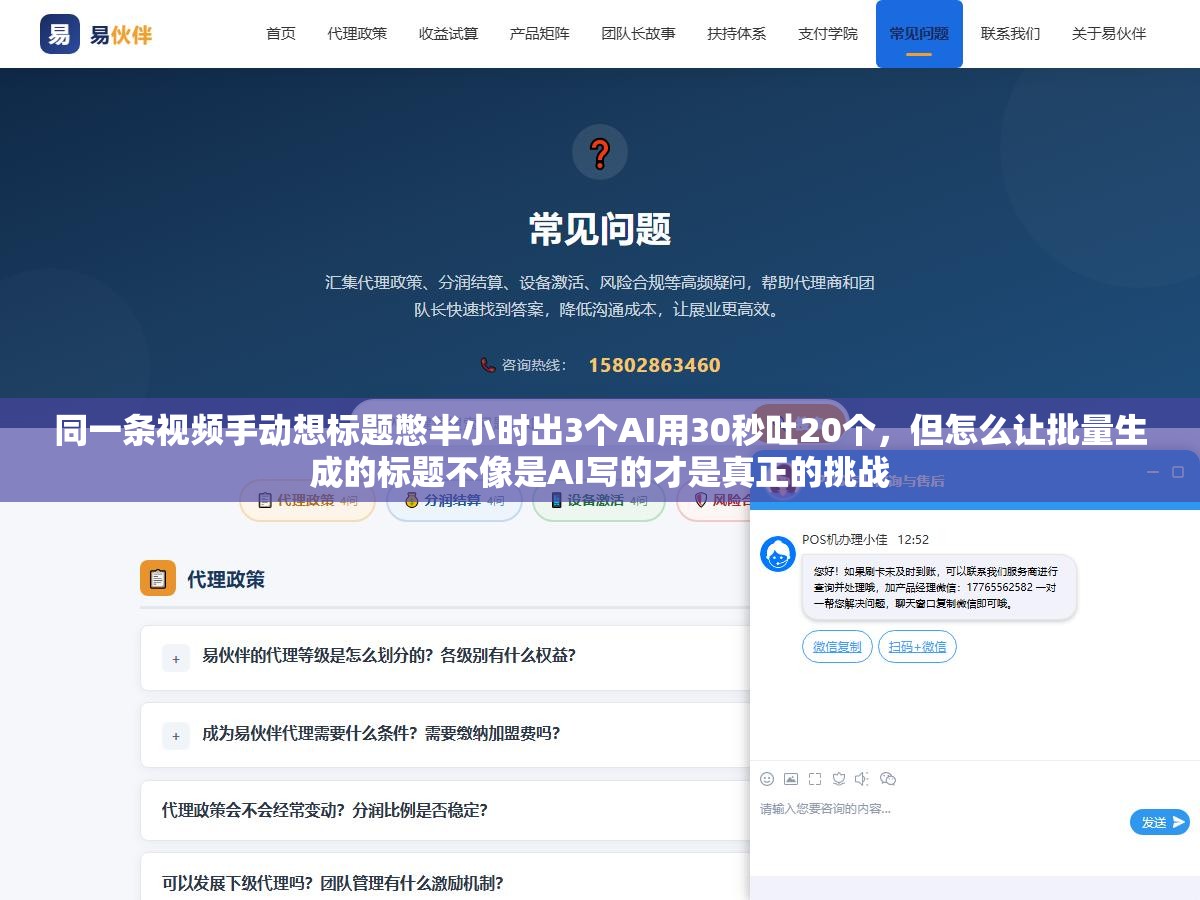1200x900 pixels.
Task: Click hotline number 15802863460
Action: pos(654,365)
